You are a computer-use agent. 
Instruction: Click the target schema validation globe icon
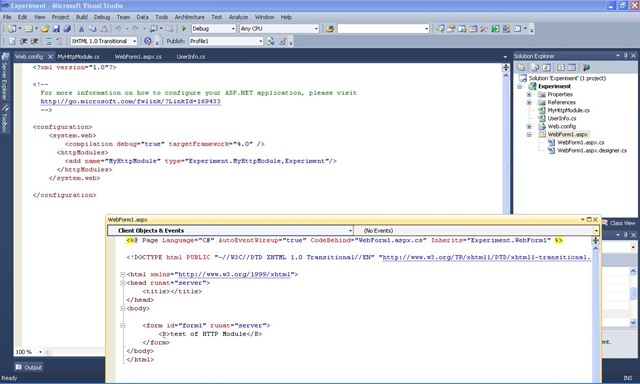(148, 41)
